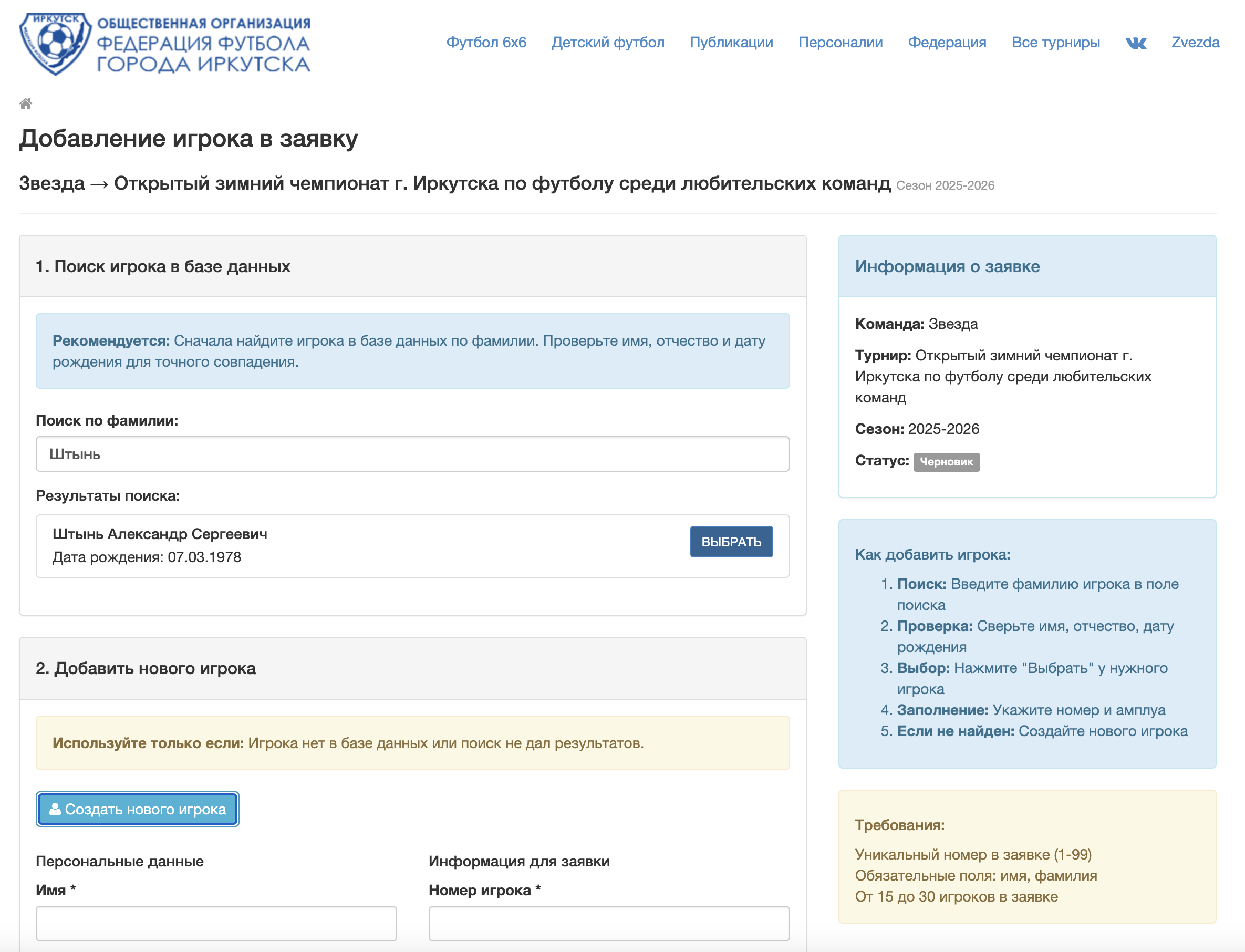Focus the surname search input field
This screenshot has width=1245, height=952.
(x=412, y=454)
